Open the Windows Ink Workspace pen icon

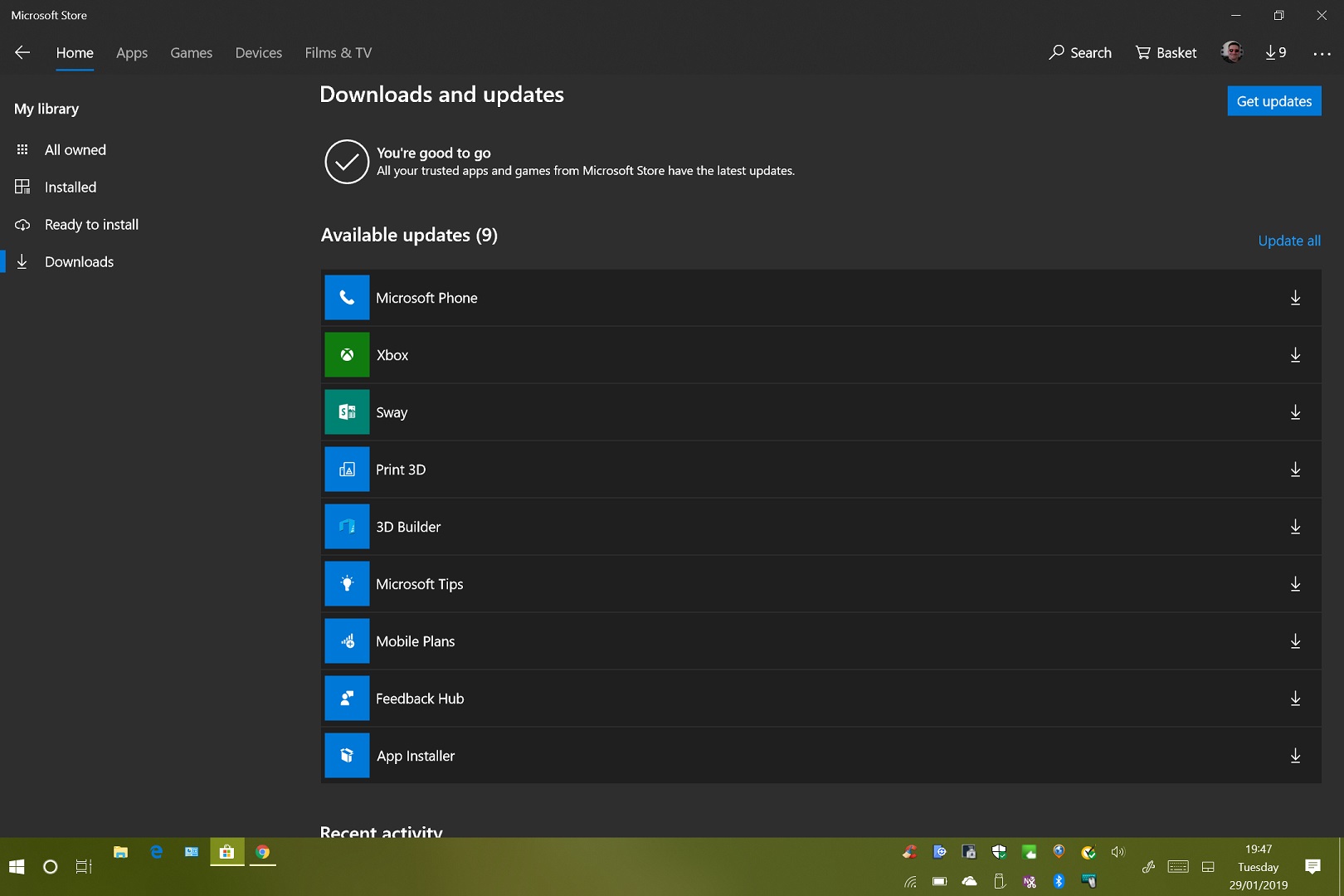pyautogui.click(x=1148, y=867)
